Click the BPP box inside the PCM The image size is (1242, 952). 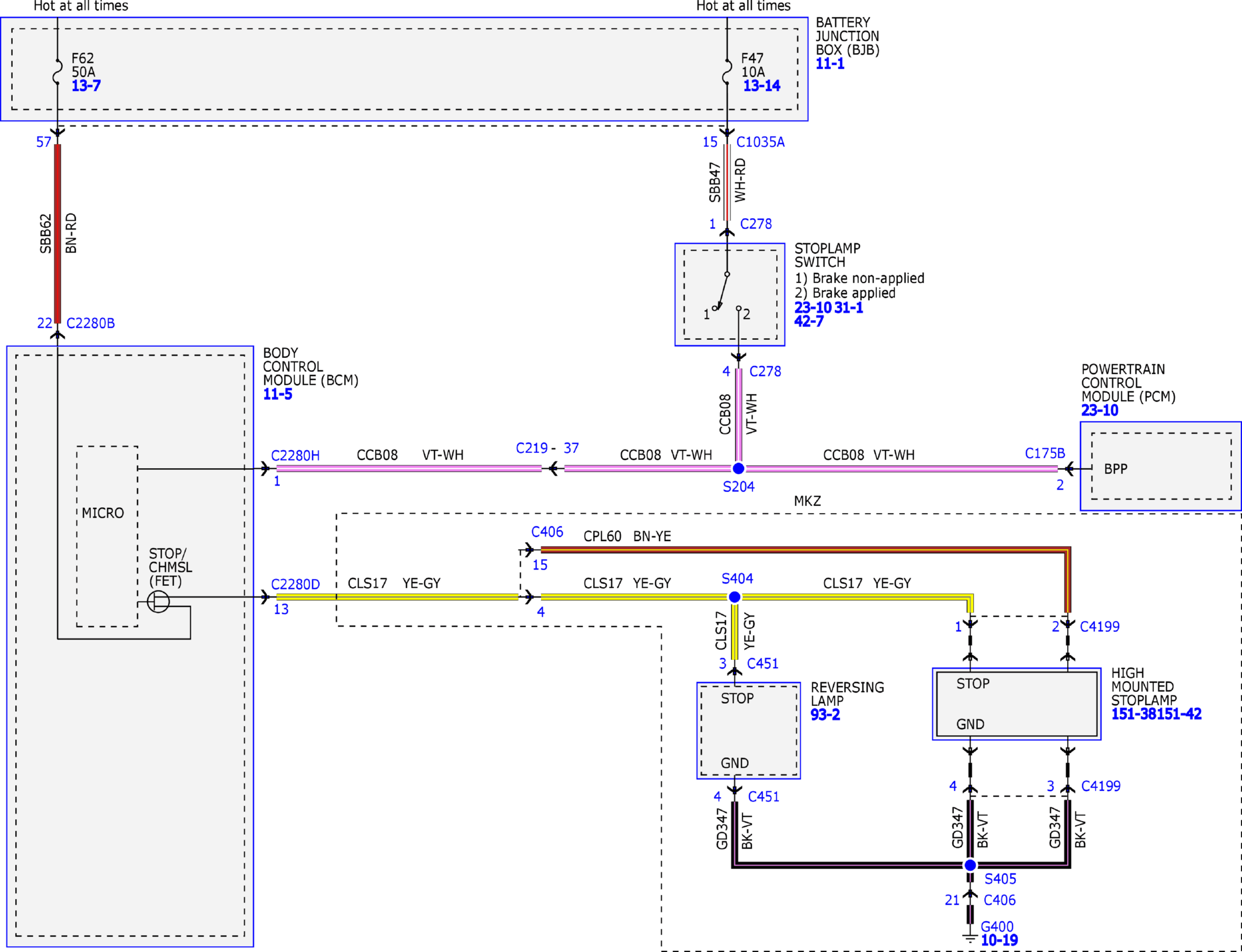(1161, 466)
